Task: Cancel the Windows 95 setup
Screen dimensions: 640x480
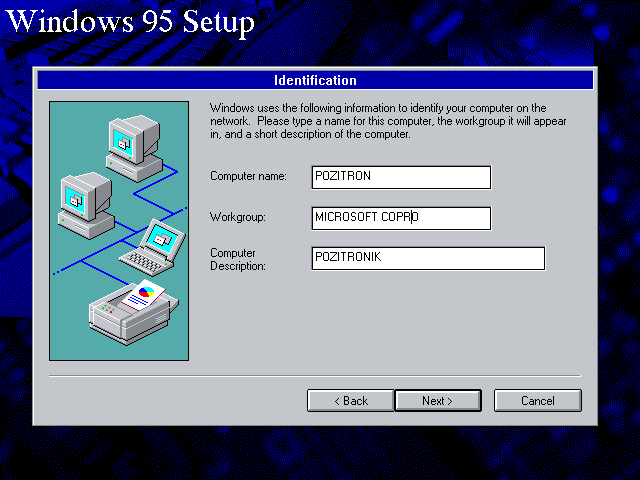Action: click(x=538, y=400)
